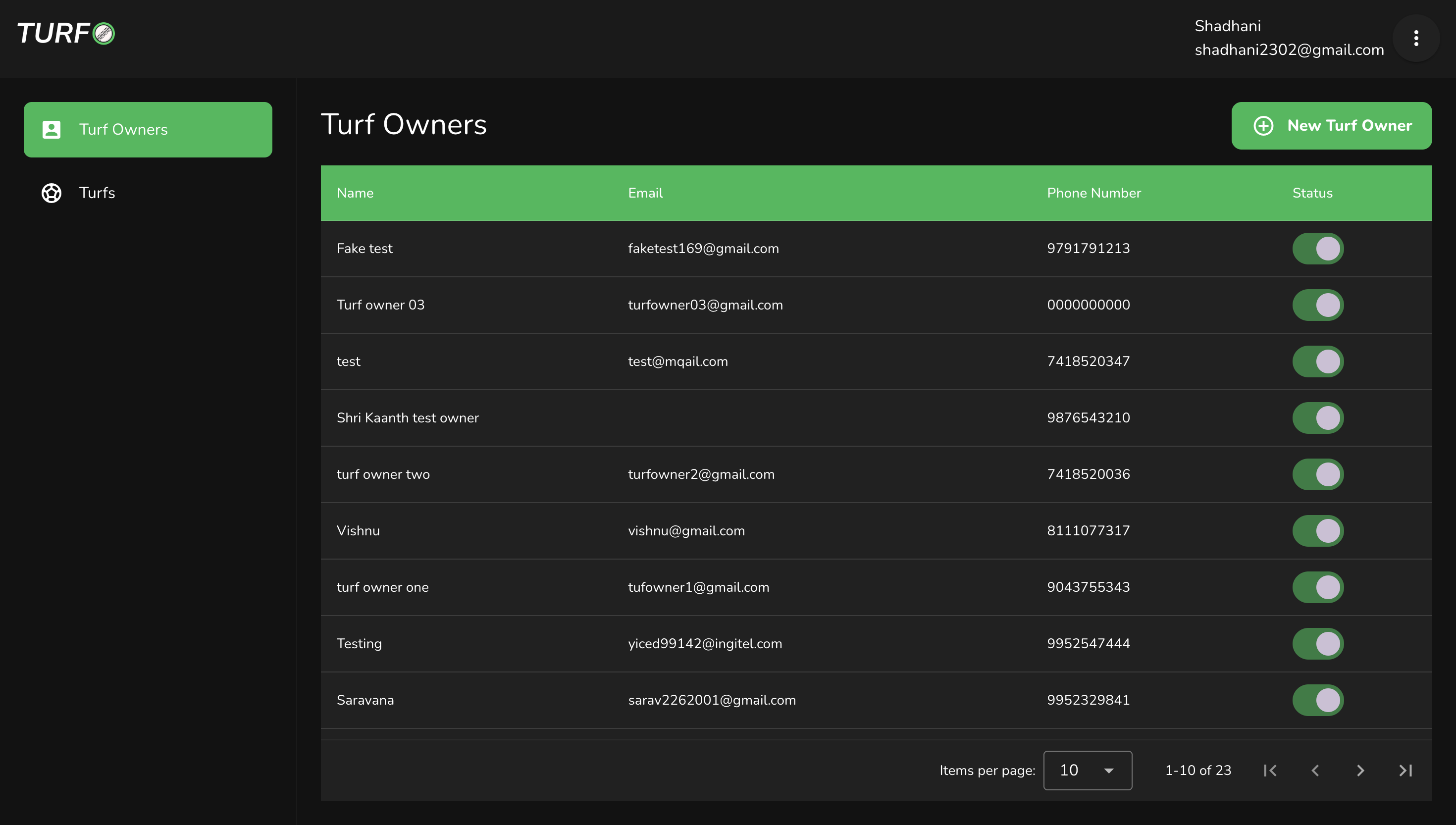The height and width of the screenshot is (825, 1456).
Task: Click the items-per-page dropdown arrow
Action: [x=1109, y=771]
